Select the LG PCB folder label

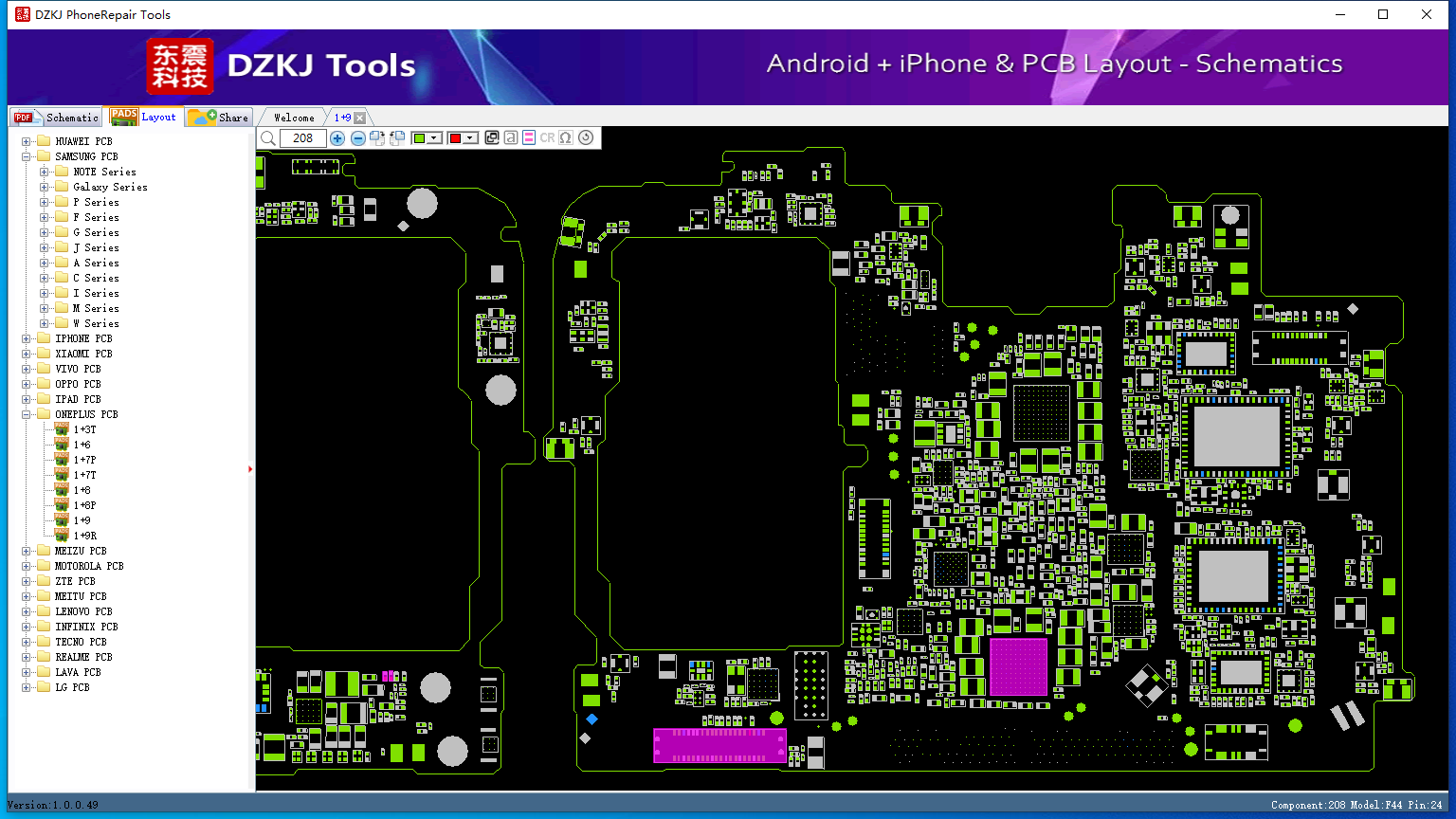coord(72,687)
